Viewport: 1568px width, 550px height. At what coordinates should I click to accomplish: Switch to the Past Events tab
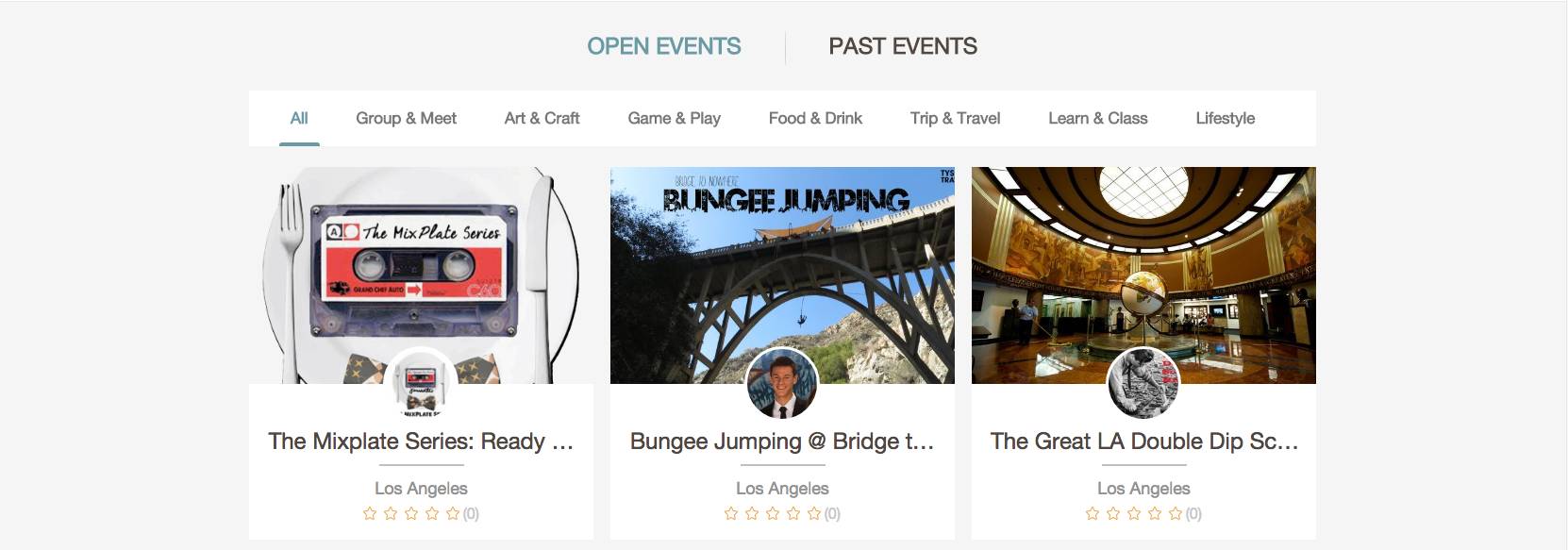(902, 46)
